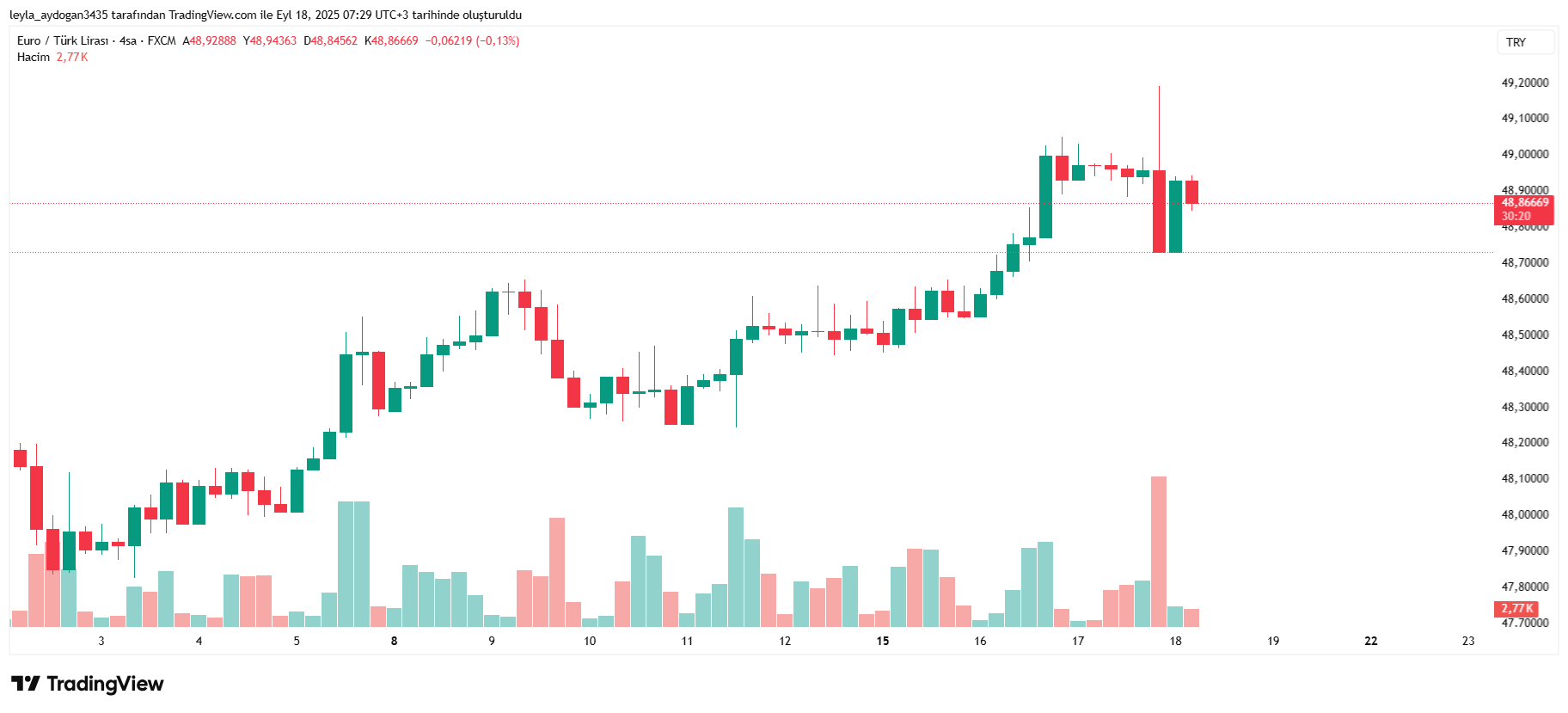Click the Hacim volume indicator label
Viewport: 1568px width, 713px height.
point(34,57)
